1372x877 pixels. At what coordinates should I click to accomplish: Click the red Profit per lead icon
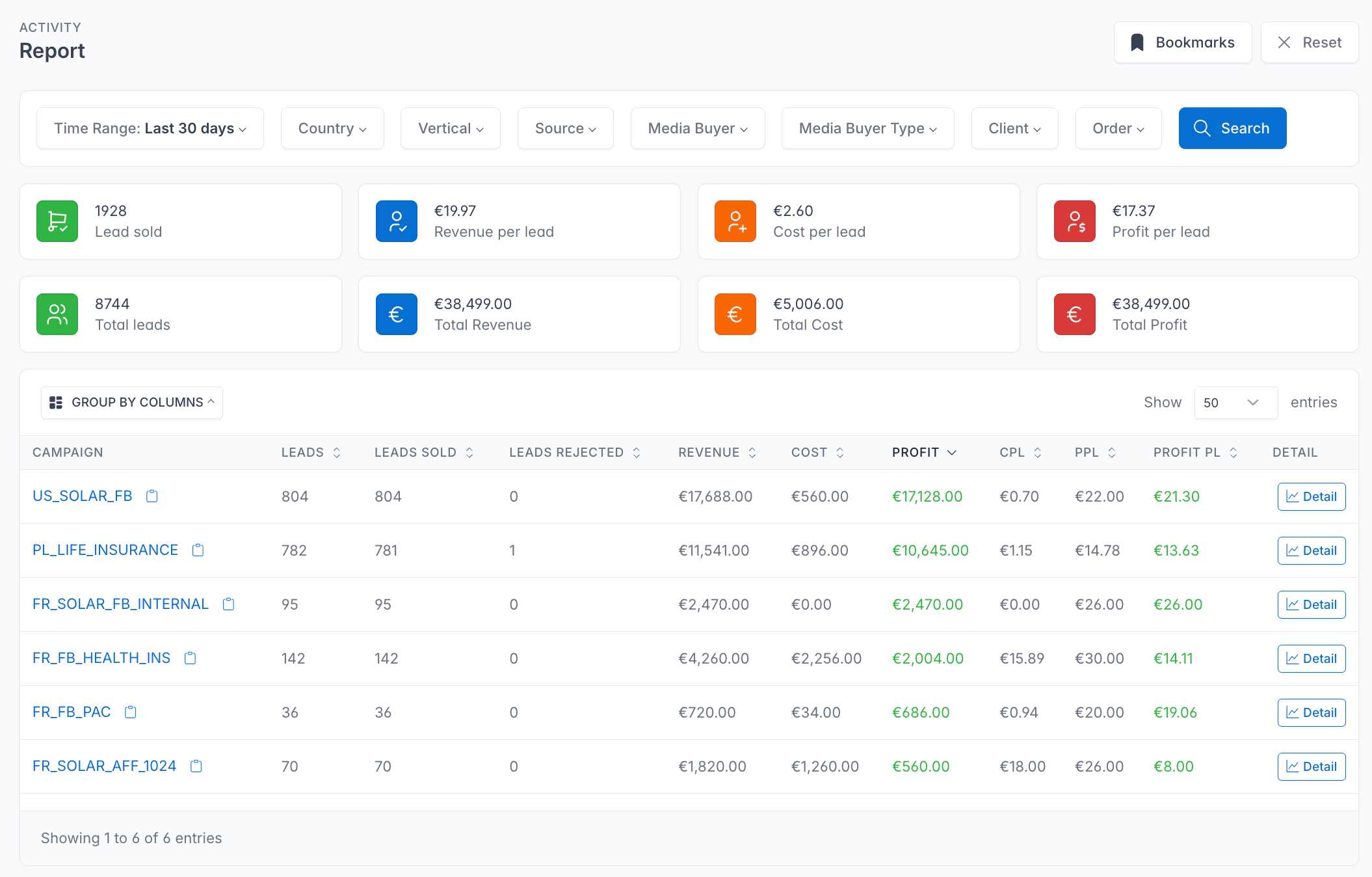[x=1075, y=221]
